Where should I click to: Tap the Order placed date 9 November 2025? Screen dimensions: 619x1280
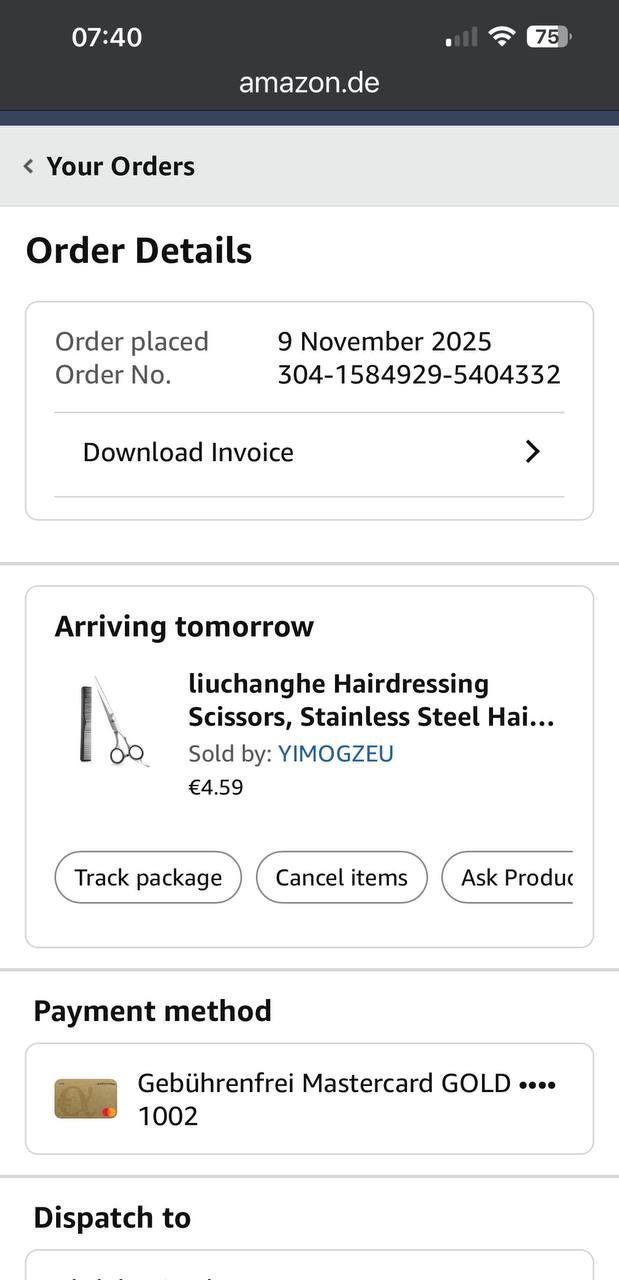coord(384,341)
